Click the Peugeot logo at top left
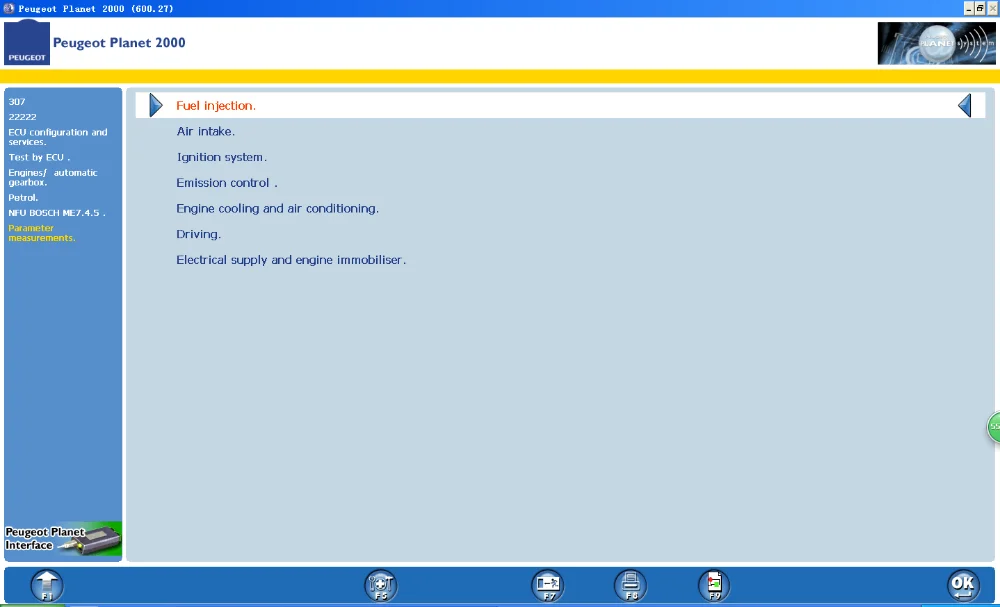 click(27, 42)
